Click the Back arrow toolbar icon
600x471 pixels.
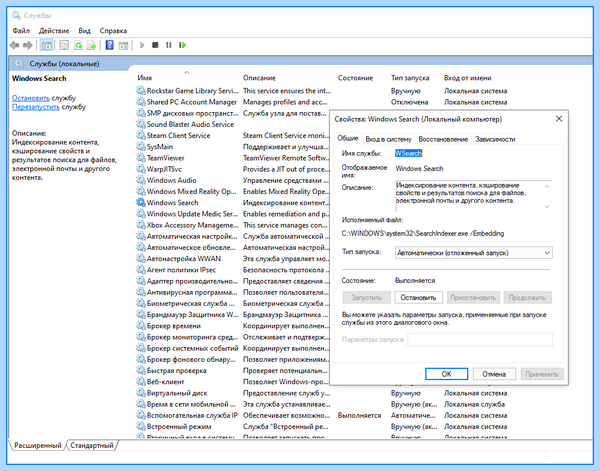15,46
